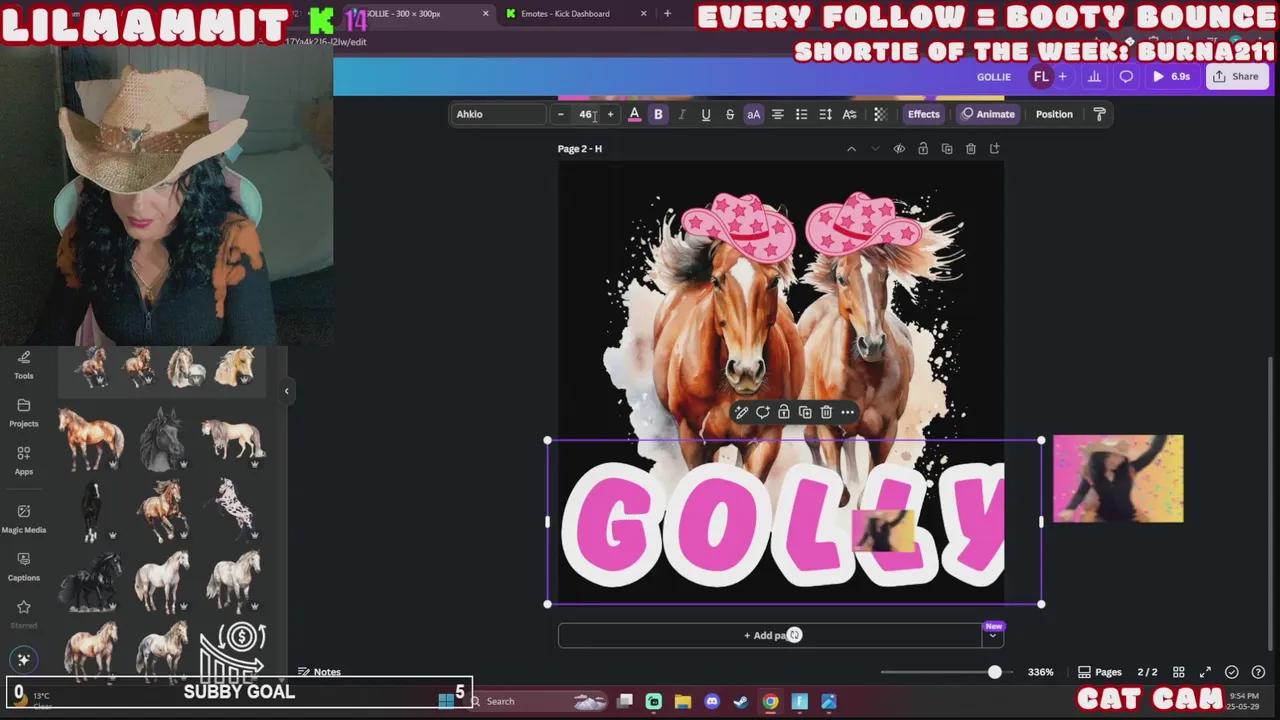Switch to the Emotes - Kick Dashboard tab

coord(566,13)
